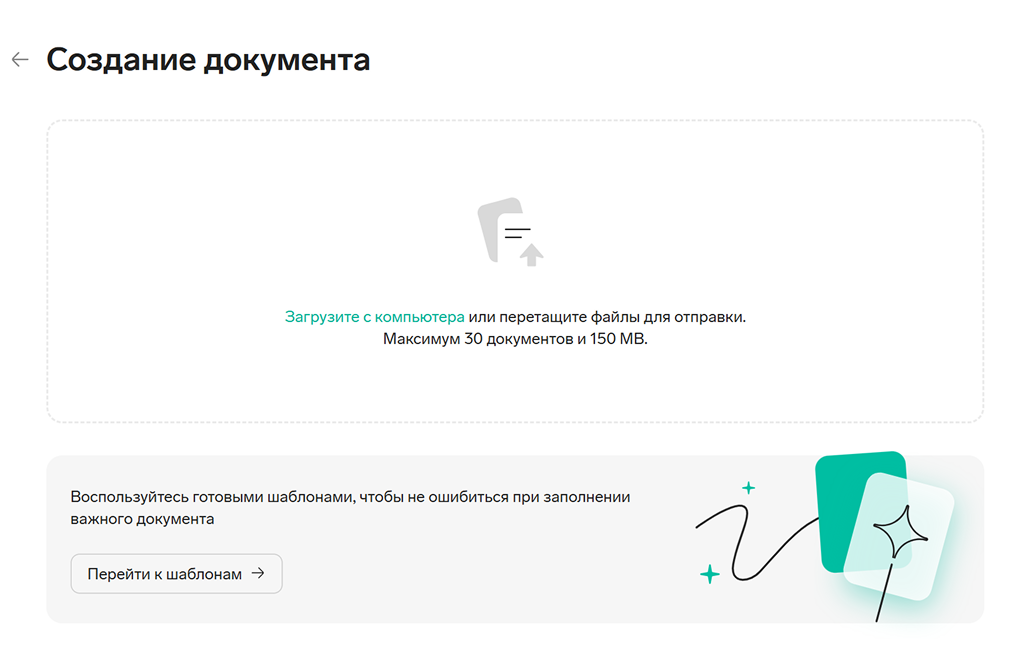Viewport: 1030px width, 653px height.
Task: Click the magic wand stick below the star
Action: 884,591
